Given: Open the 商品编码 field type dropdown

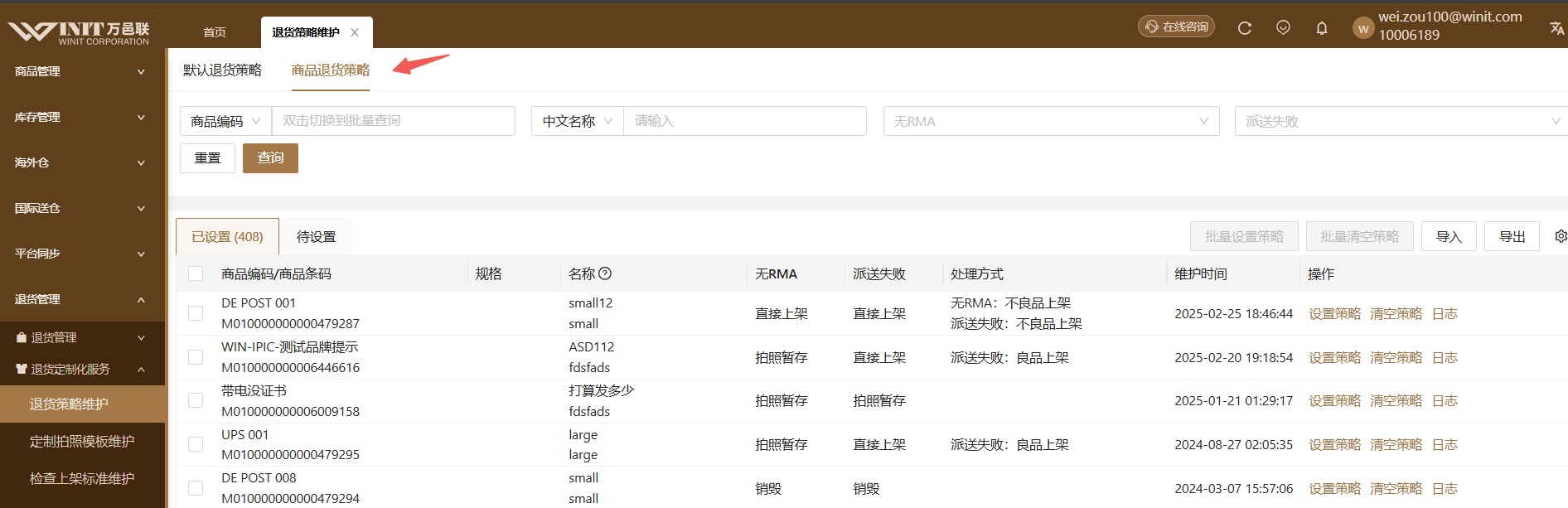Looking at the screenshot, I should (225, 121).
